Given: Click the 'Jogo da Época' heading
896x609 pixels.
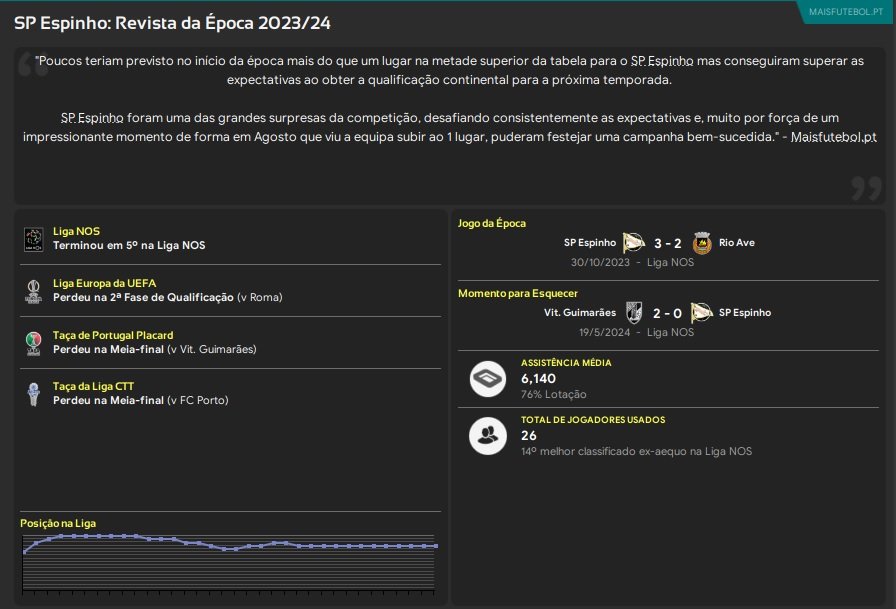Looking at the screenshot, I should 492,223.
